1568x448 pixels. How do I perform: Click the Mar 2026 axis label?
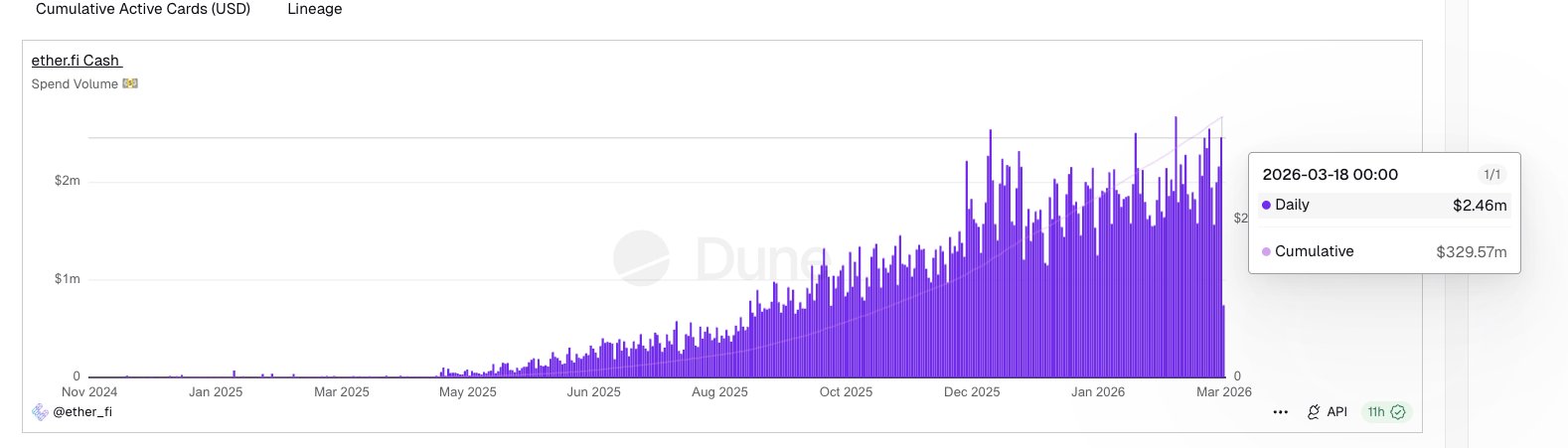pos(1224,392)
